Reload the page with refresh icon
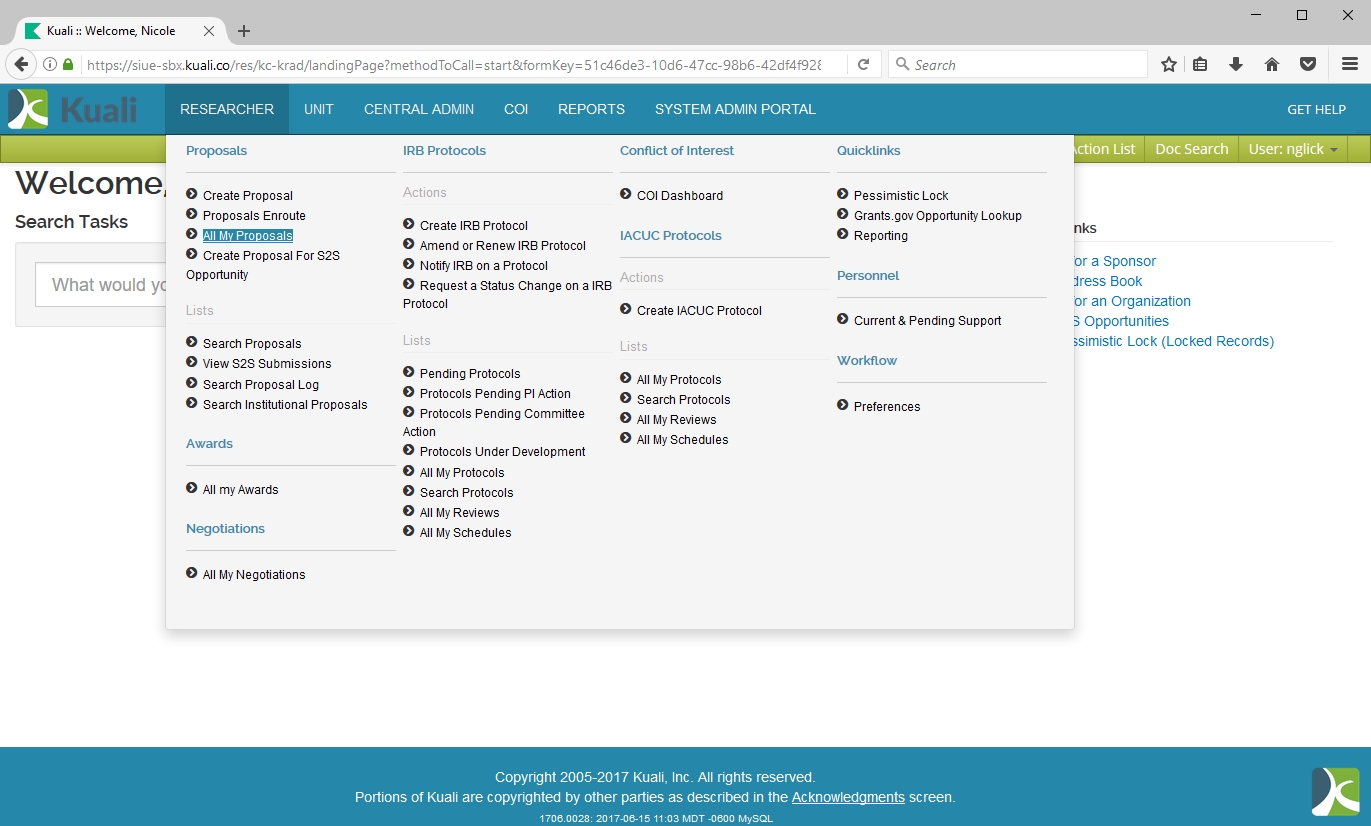 (x=863, y=65)
